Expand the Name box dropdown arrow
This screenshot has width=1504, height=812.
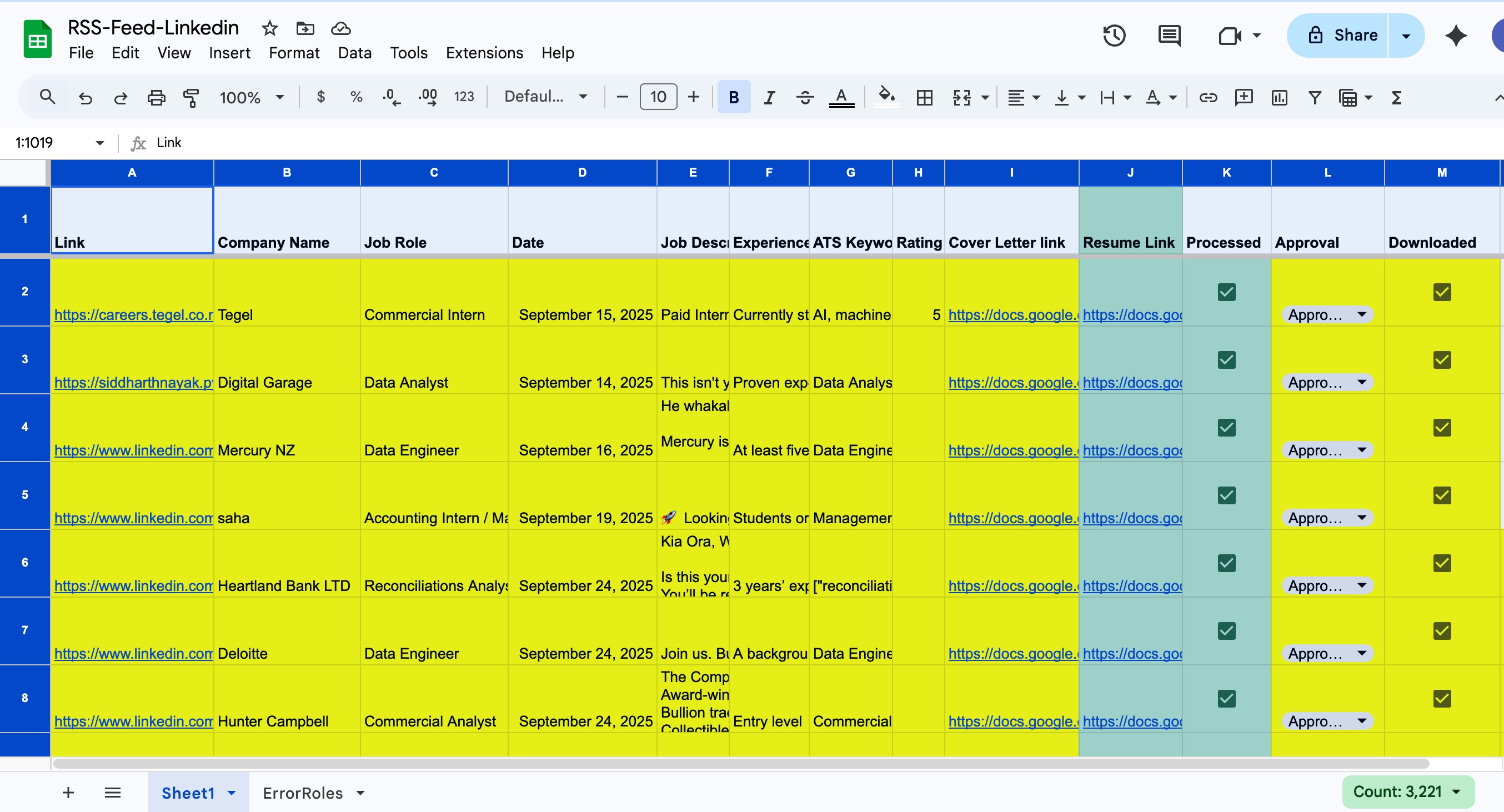100,142
